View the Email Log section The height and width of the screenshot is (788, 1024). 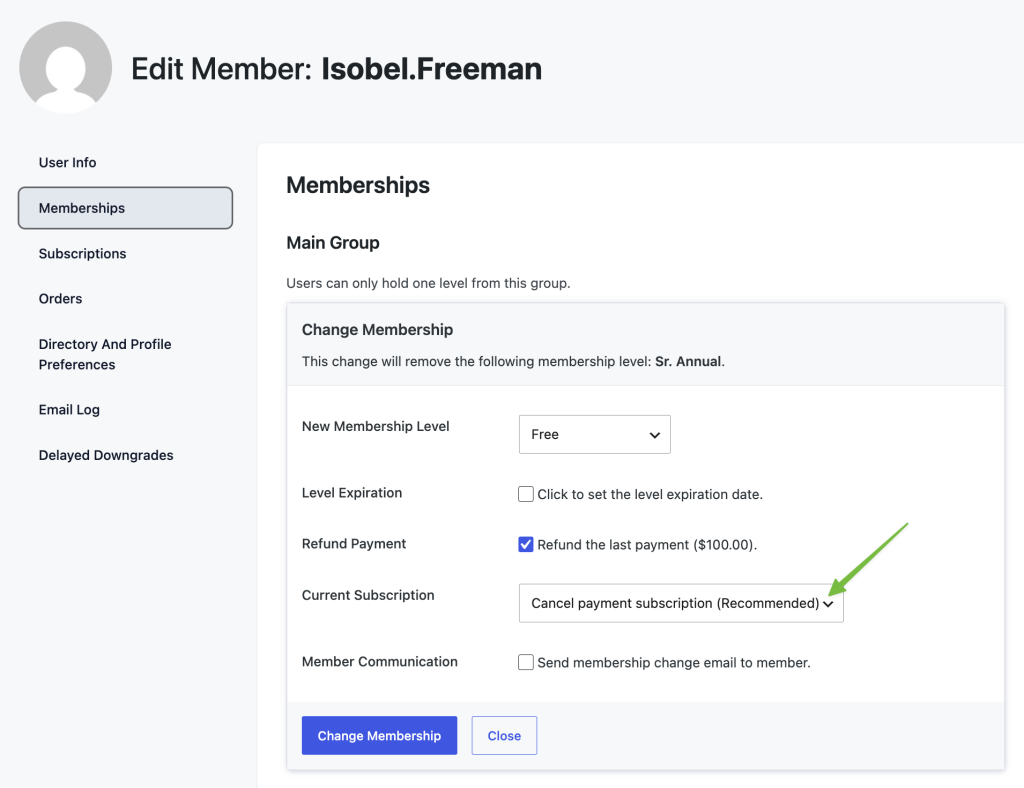[69, 409]
